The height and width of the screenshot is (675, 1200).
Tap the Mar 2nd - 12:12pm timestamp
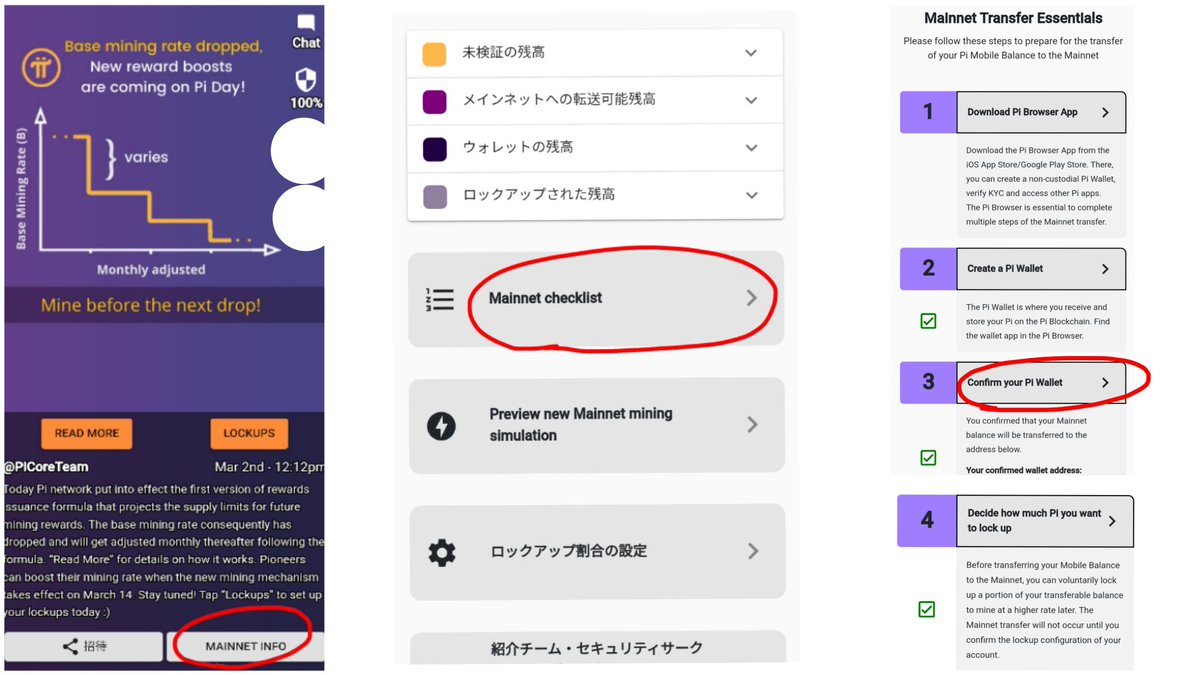tap(269, 467)
